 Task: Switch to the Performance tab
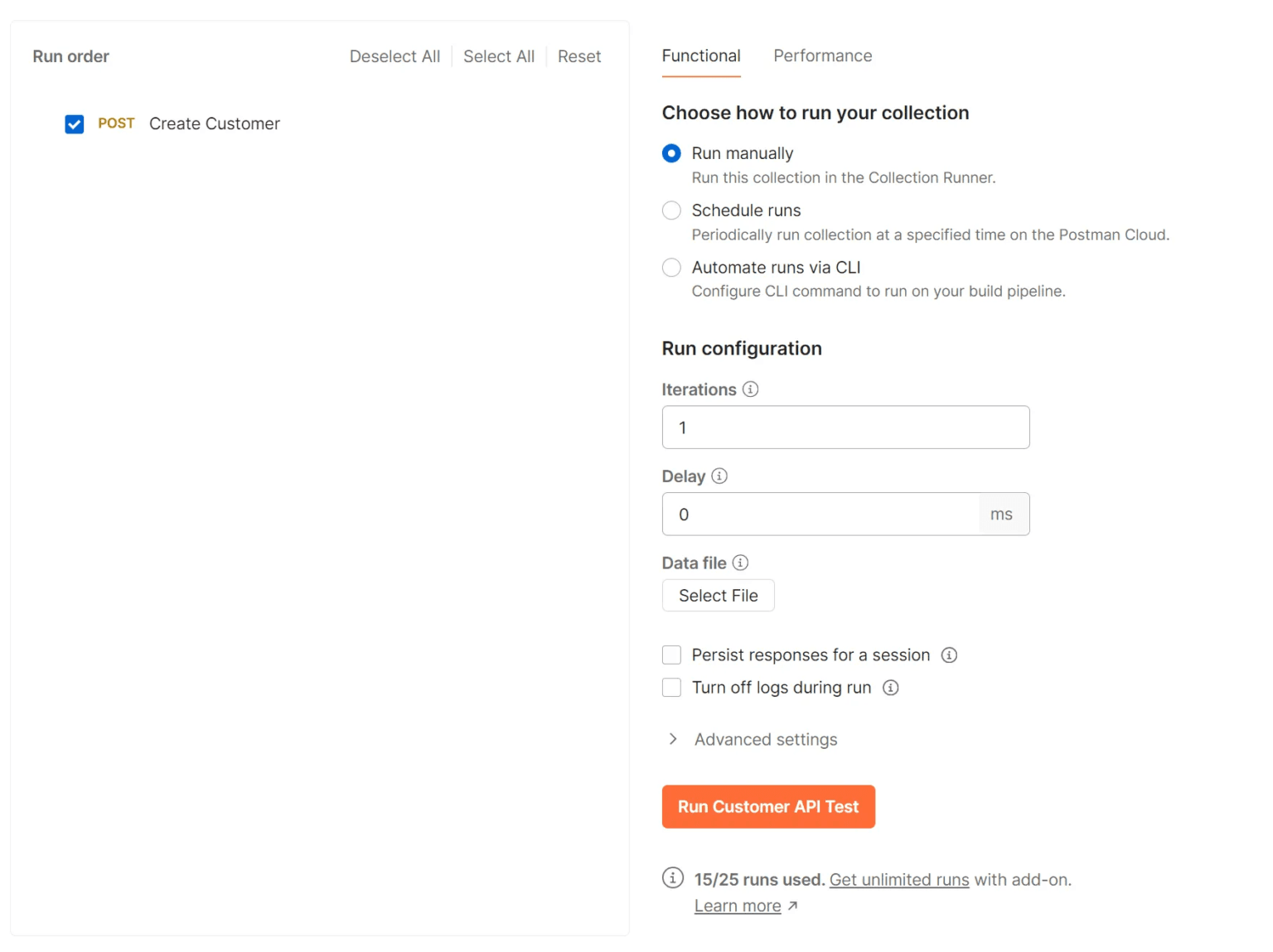(822, 56)
